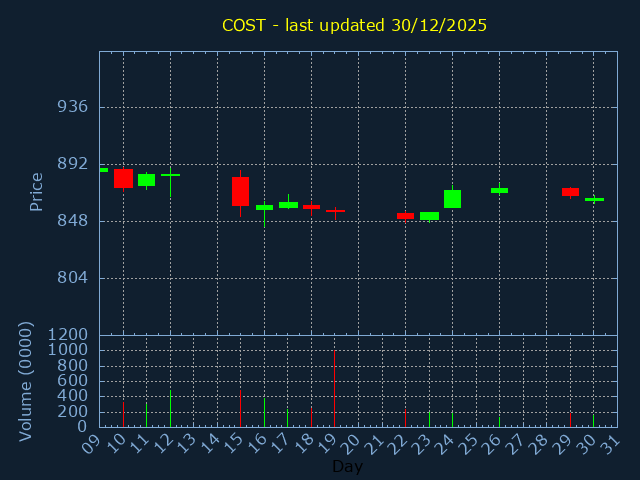640x480 pixels.
Task: Click the 'Day' axis title
Action: (347, 466)
